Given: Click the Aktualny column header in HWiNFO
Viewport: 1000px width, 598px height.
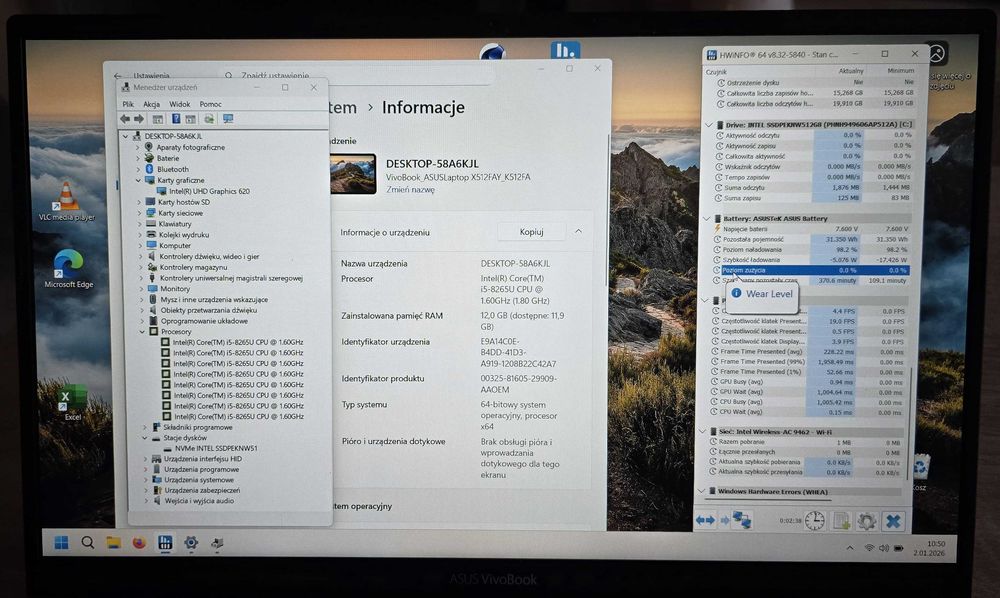Looking at the screenshot, I should pos(851,71).
